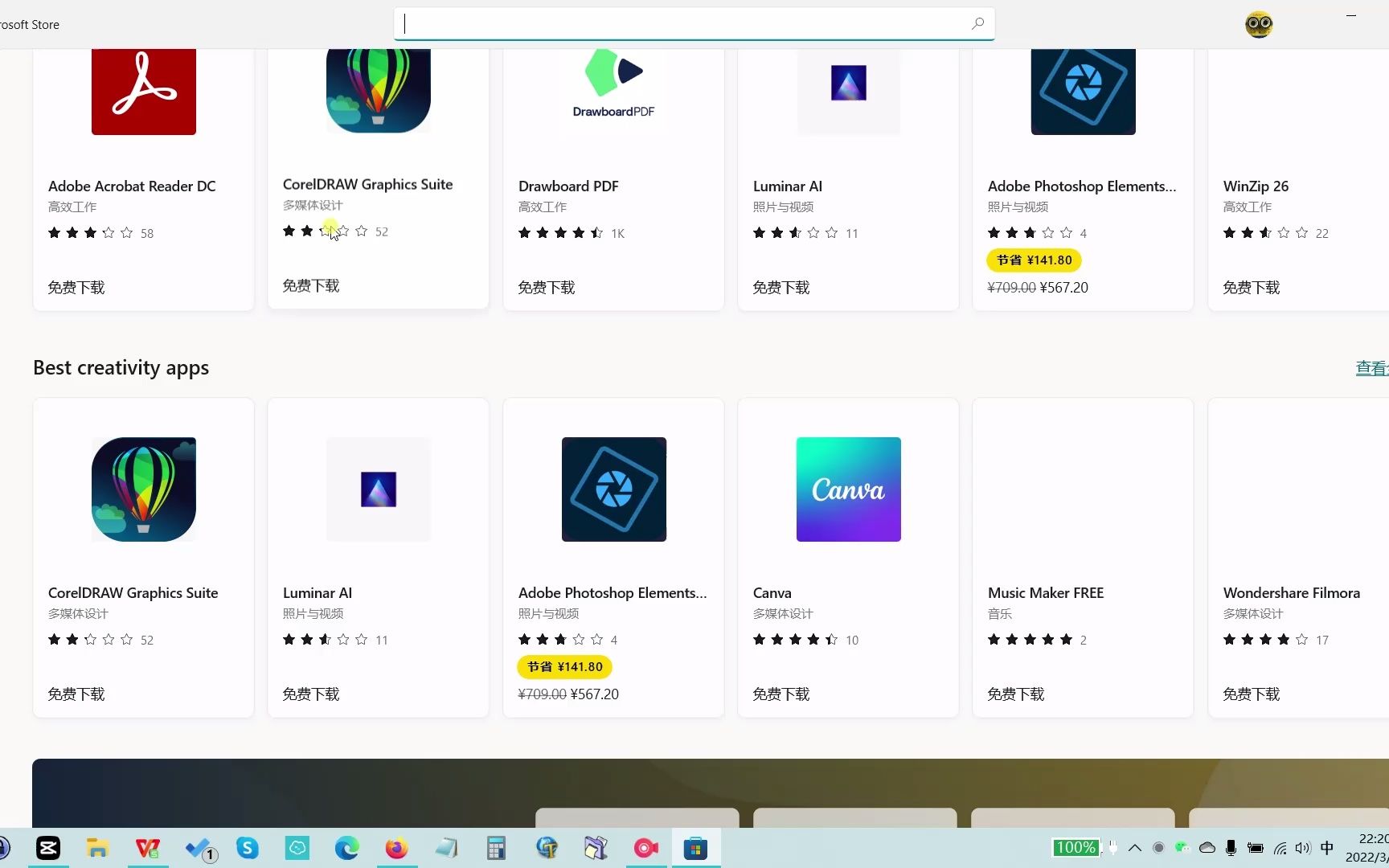Click free download on Wondershare Filmora card
The height and width of the screenshot is (868, 1389).
pos(1252,694)
